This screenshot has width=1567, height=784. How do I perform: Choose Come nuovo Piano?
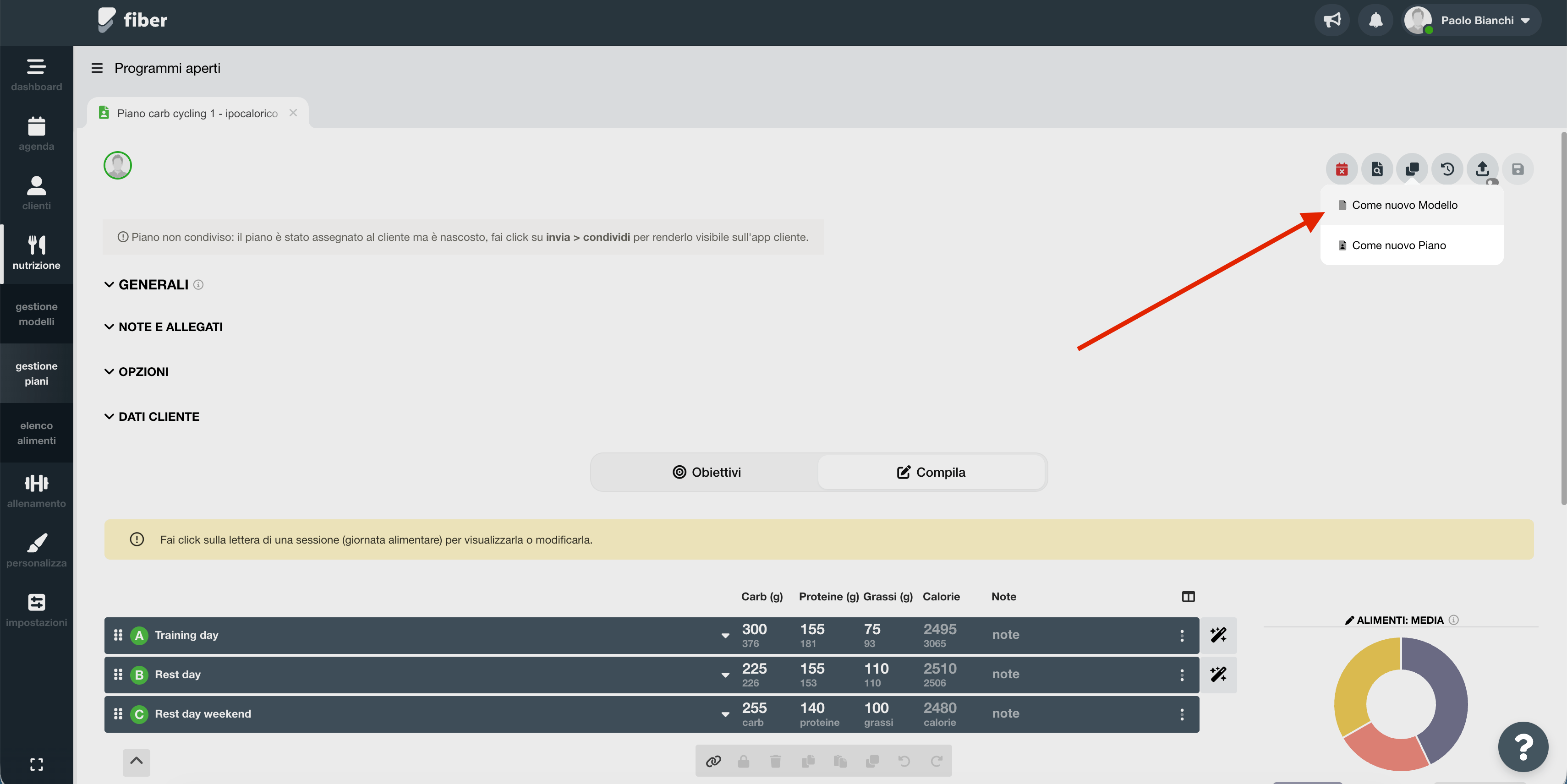pos(1411,245)
